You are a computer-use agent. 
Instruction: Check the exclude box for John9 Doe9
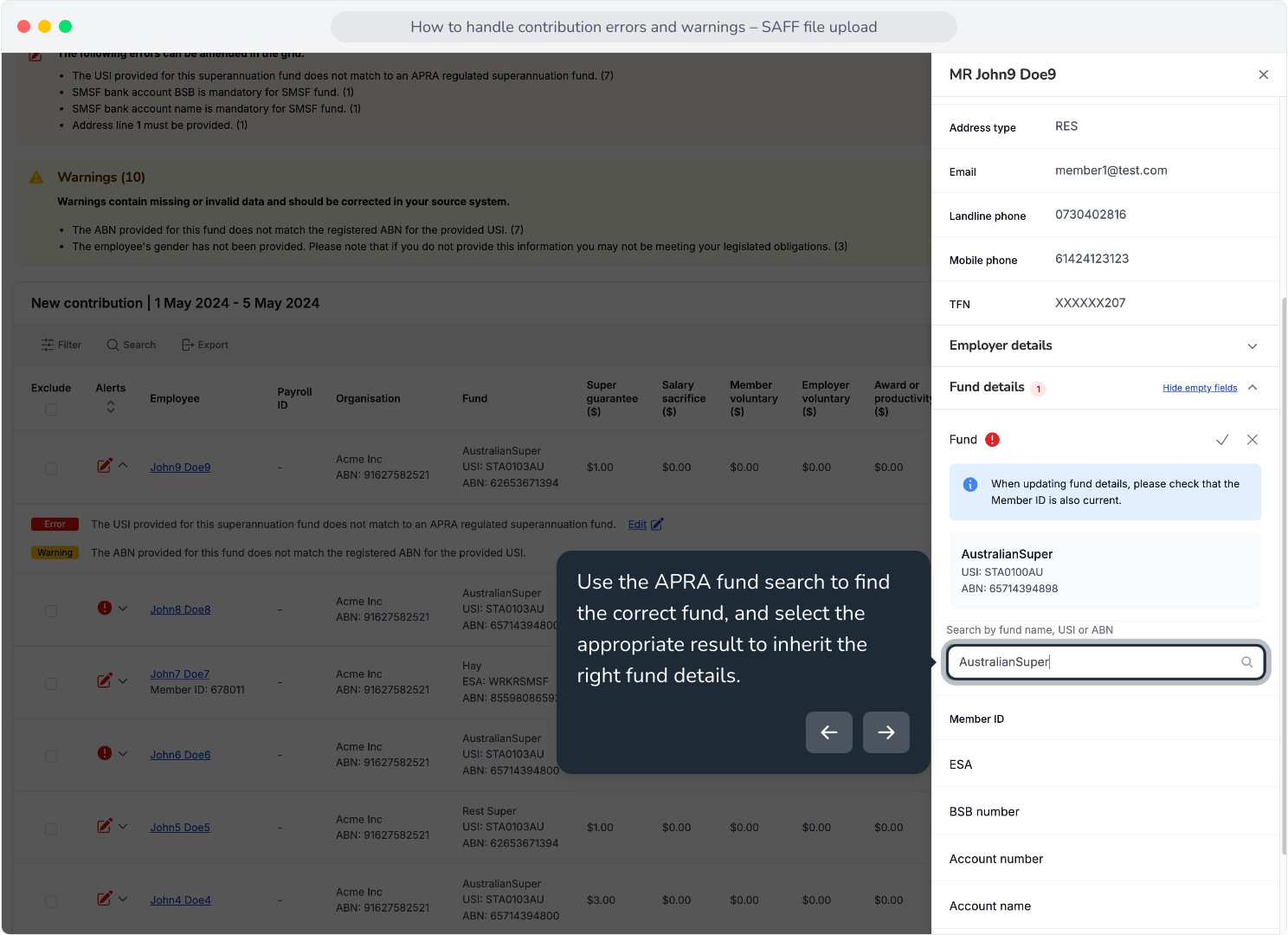[51, 468]
